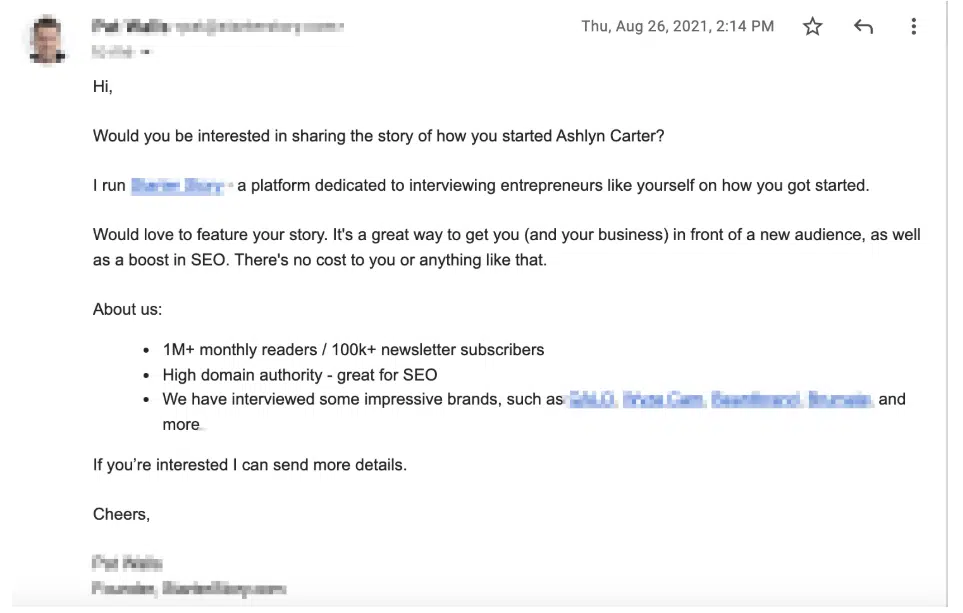Click the reply arrow icon
Image resolution: width=963 pixels, height=613 pixels.
pyautogui.click(x=862, y=26)
